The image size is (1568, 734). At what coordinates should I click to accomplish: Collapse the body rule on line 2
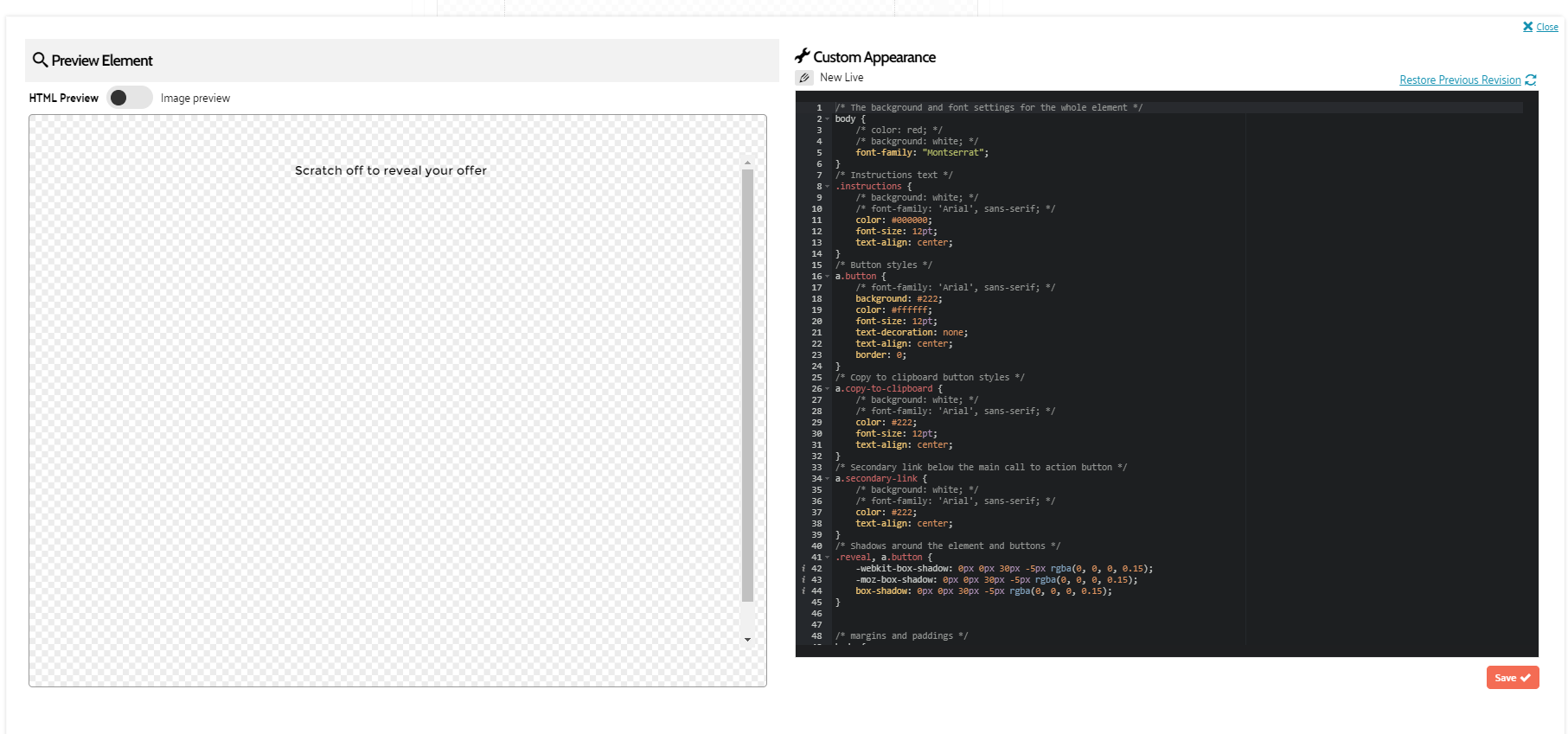[828, 119]
